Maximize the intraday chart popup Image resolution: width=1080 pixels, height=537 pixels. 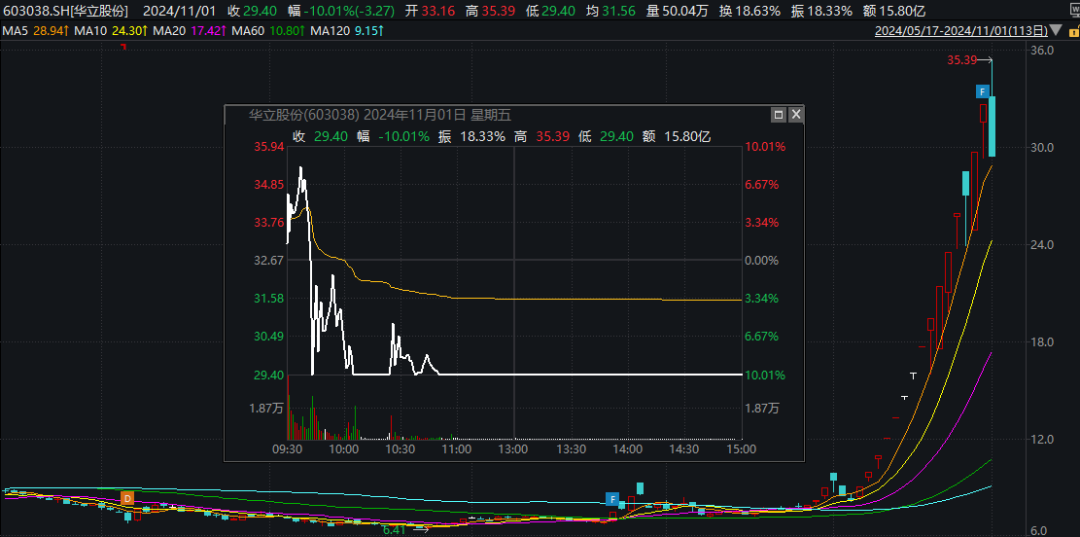pyautogui.click(x=778, y=114)
